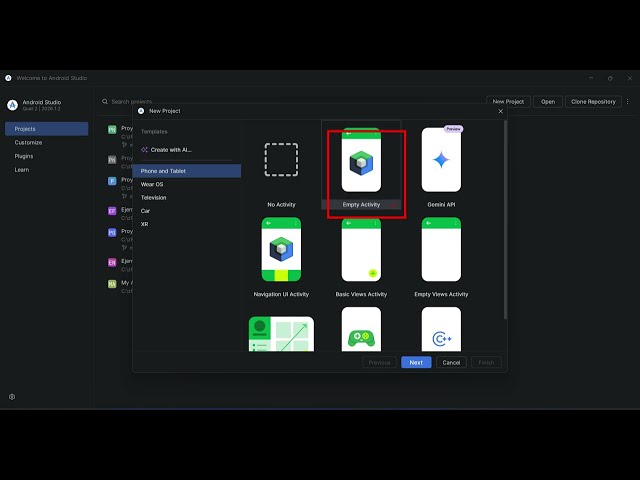Click the Next button
Viewport: 640px width, 480px height.
click(416, 362)
